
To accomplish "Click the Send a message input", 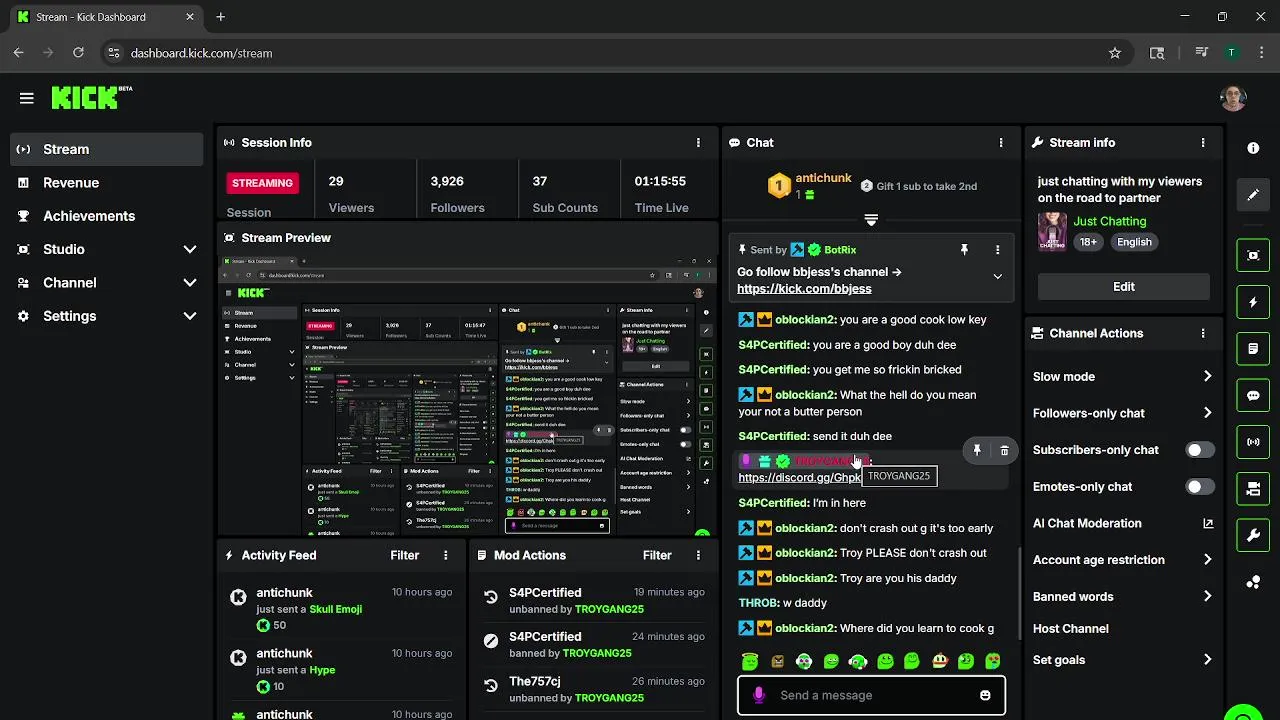I will click(x=870, y=695).
